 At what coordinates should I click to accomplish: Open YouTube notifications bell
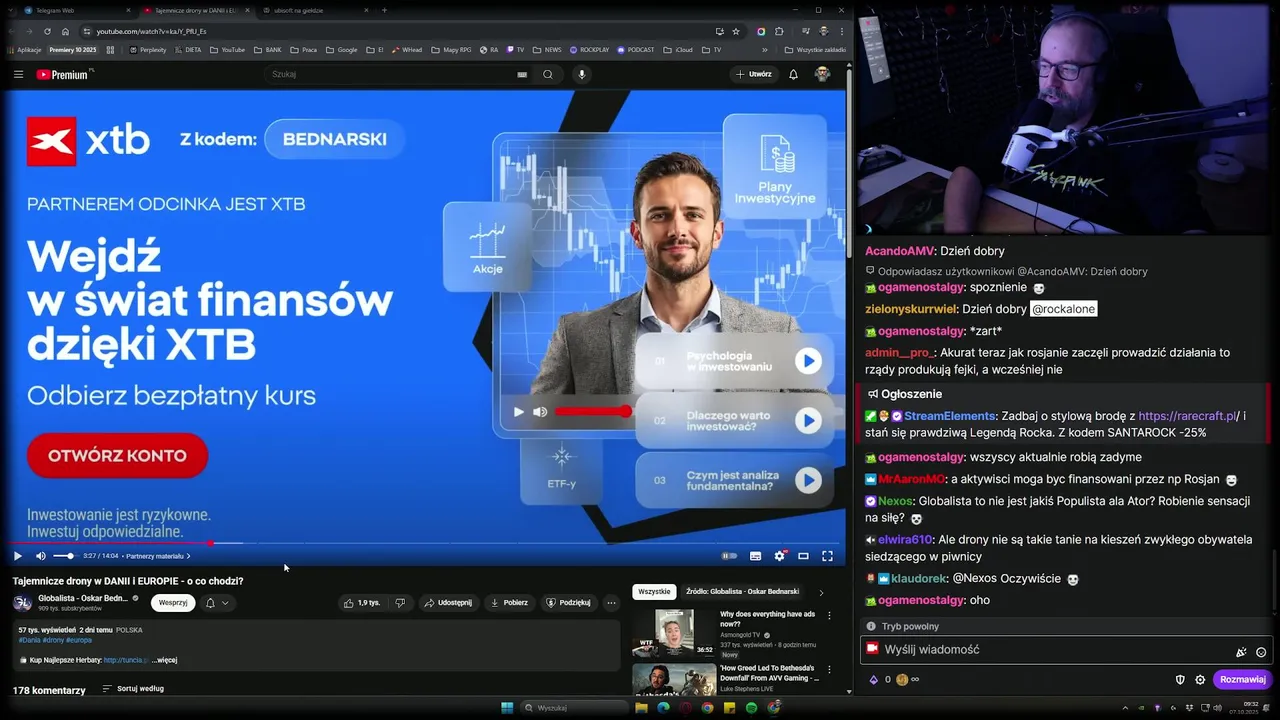pyautogui.click(x=793, y=74)
